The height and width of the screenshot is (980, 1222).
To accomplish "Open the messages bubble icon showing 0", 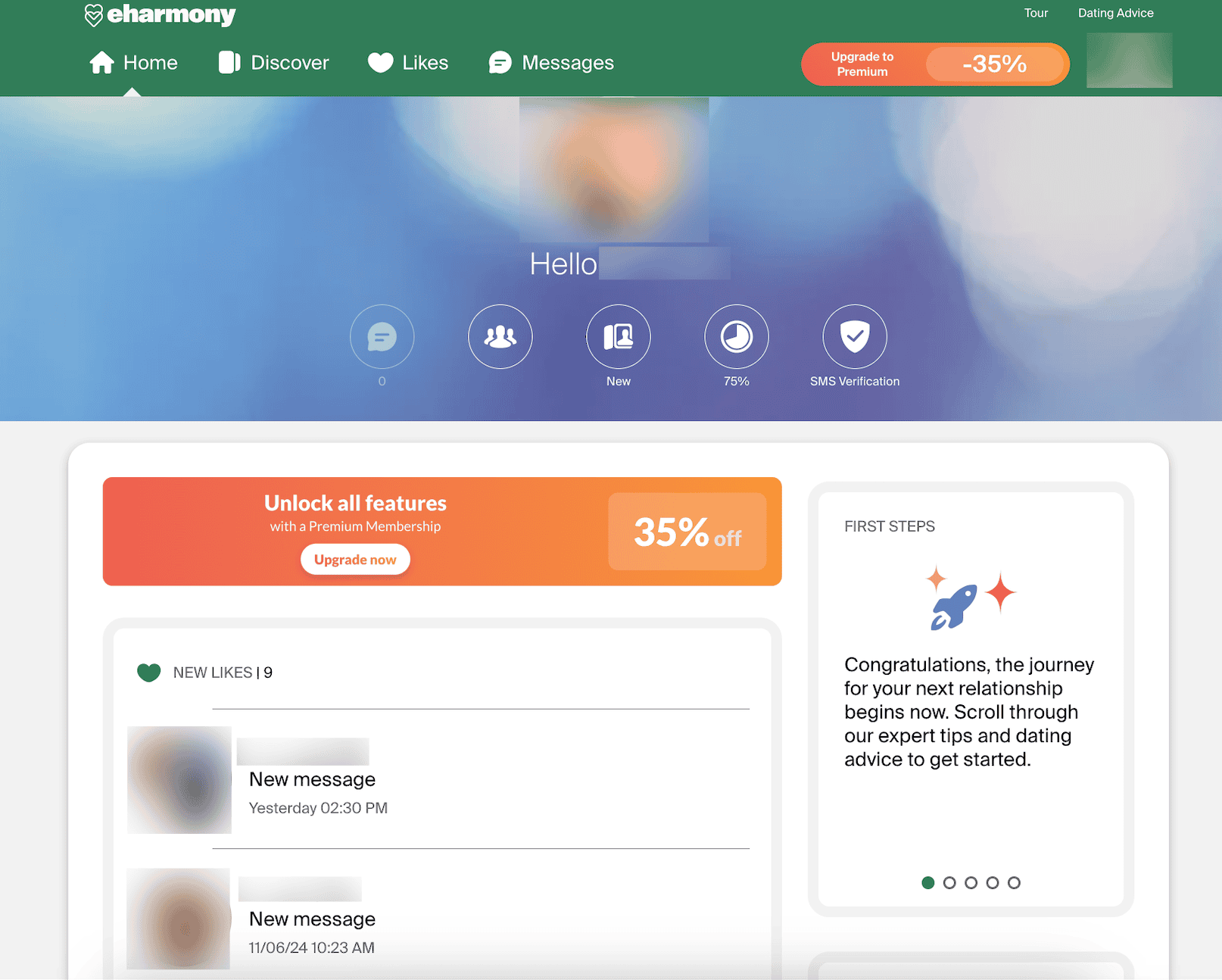I will tap(382, 337).
